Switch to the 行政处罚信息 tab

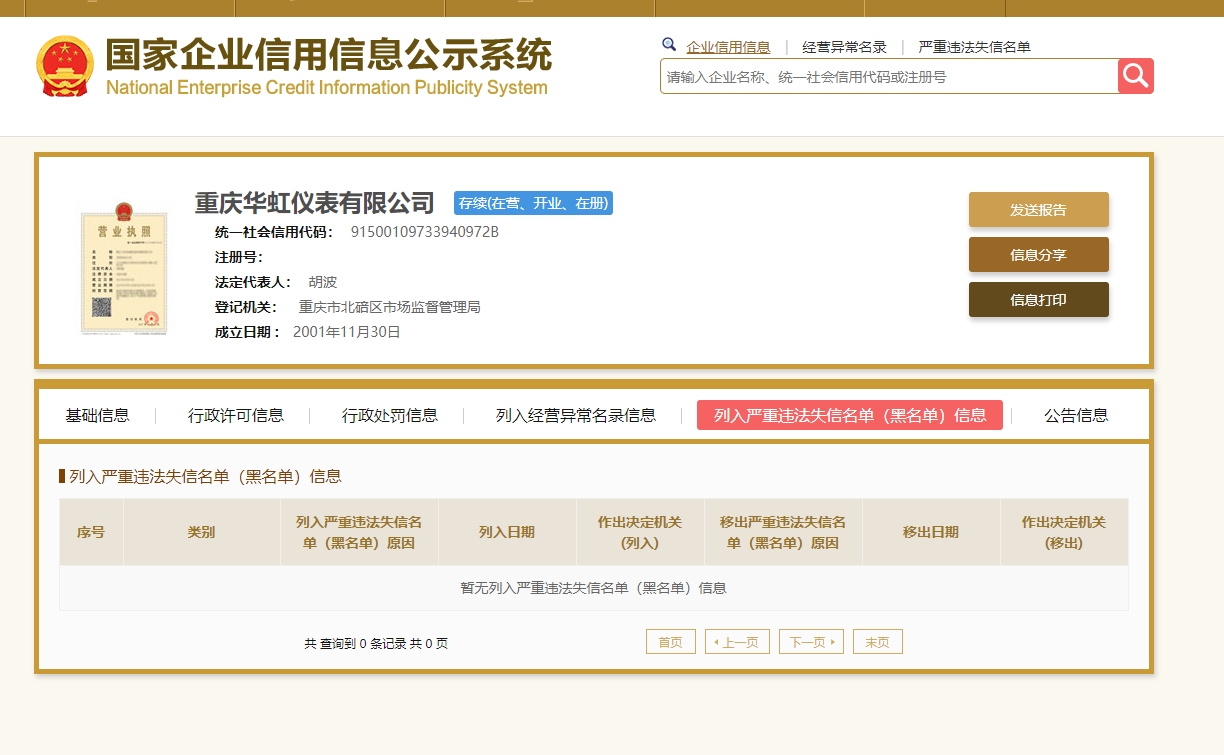point(390,415)
